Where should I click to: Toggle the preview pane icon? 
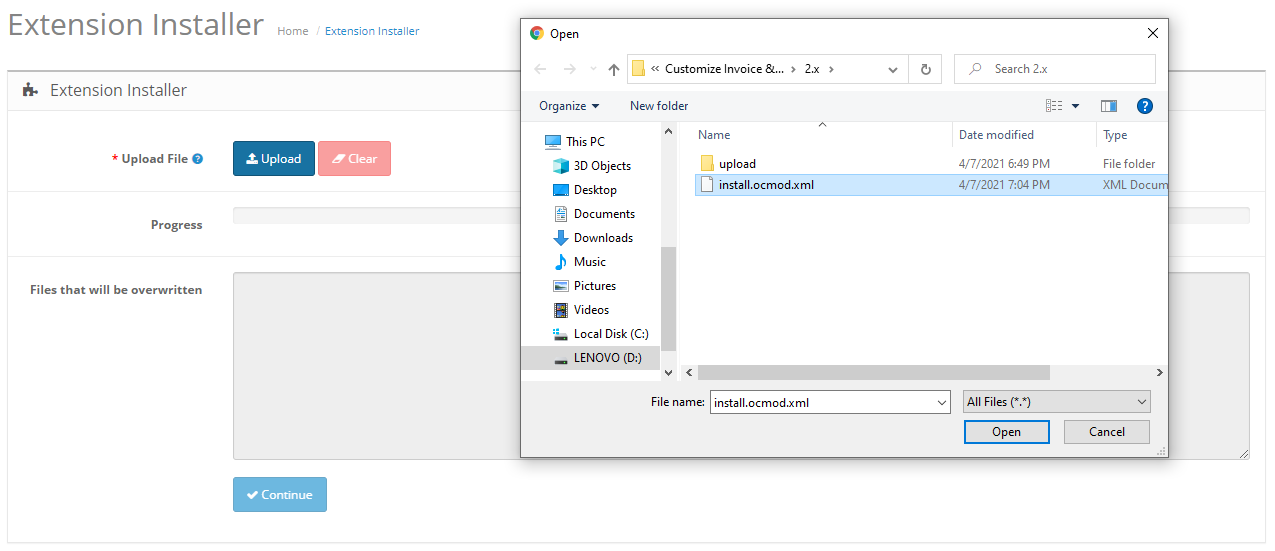pyautogui.click(x=1109, y=106)
